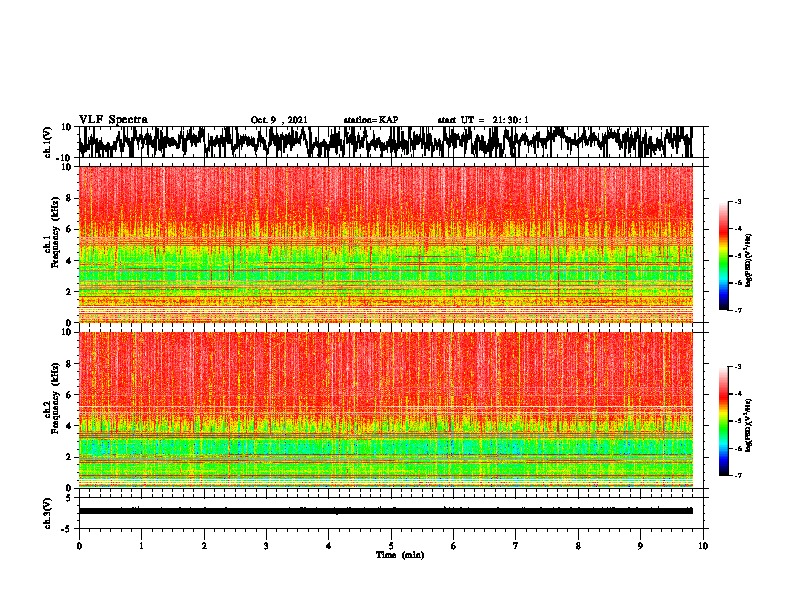Click the 'ch.3(V)' axis label
Screen dimensions: 792x612
[48, 513]
